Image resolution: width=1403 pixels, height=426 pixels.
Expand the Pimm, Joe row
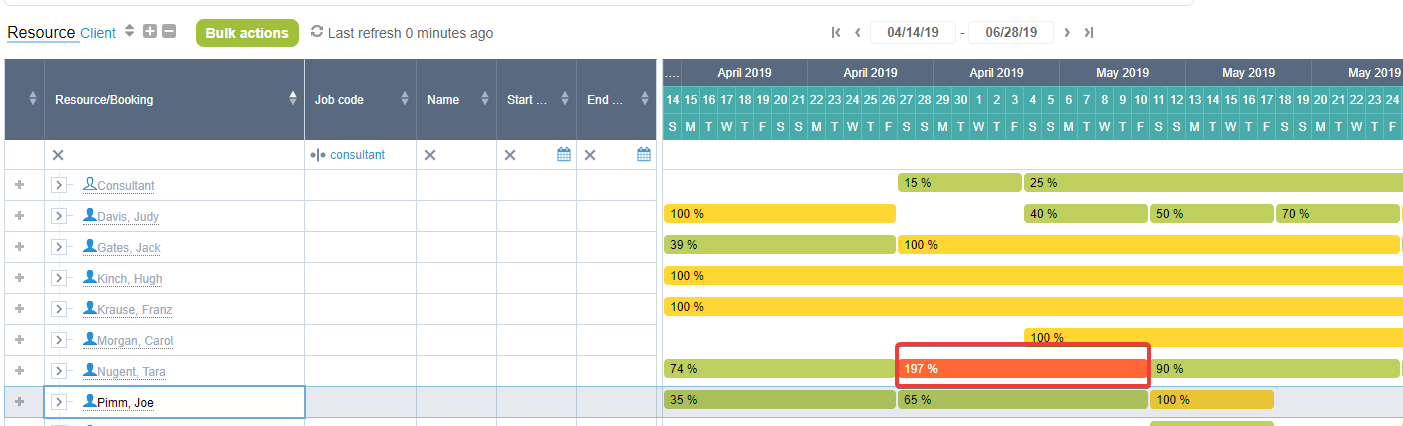click(58, 402)
